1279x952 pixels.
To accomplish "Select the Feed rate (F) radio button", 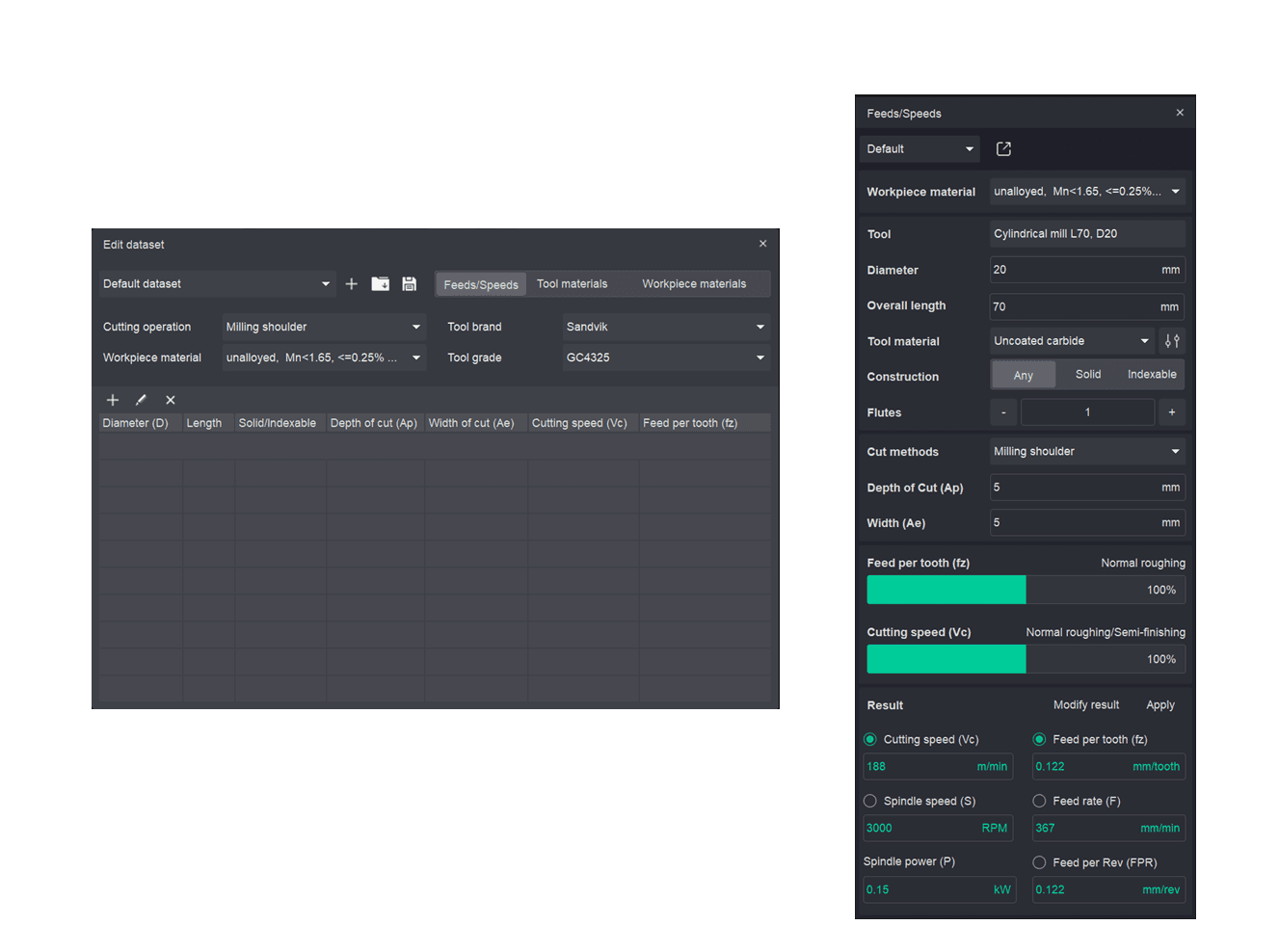I will pyautogui.click(x=1039, y=802).
